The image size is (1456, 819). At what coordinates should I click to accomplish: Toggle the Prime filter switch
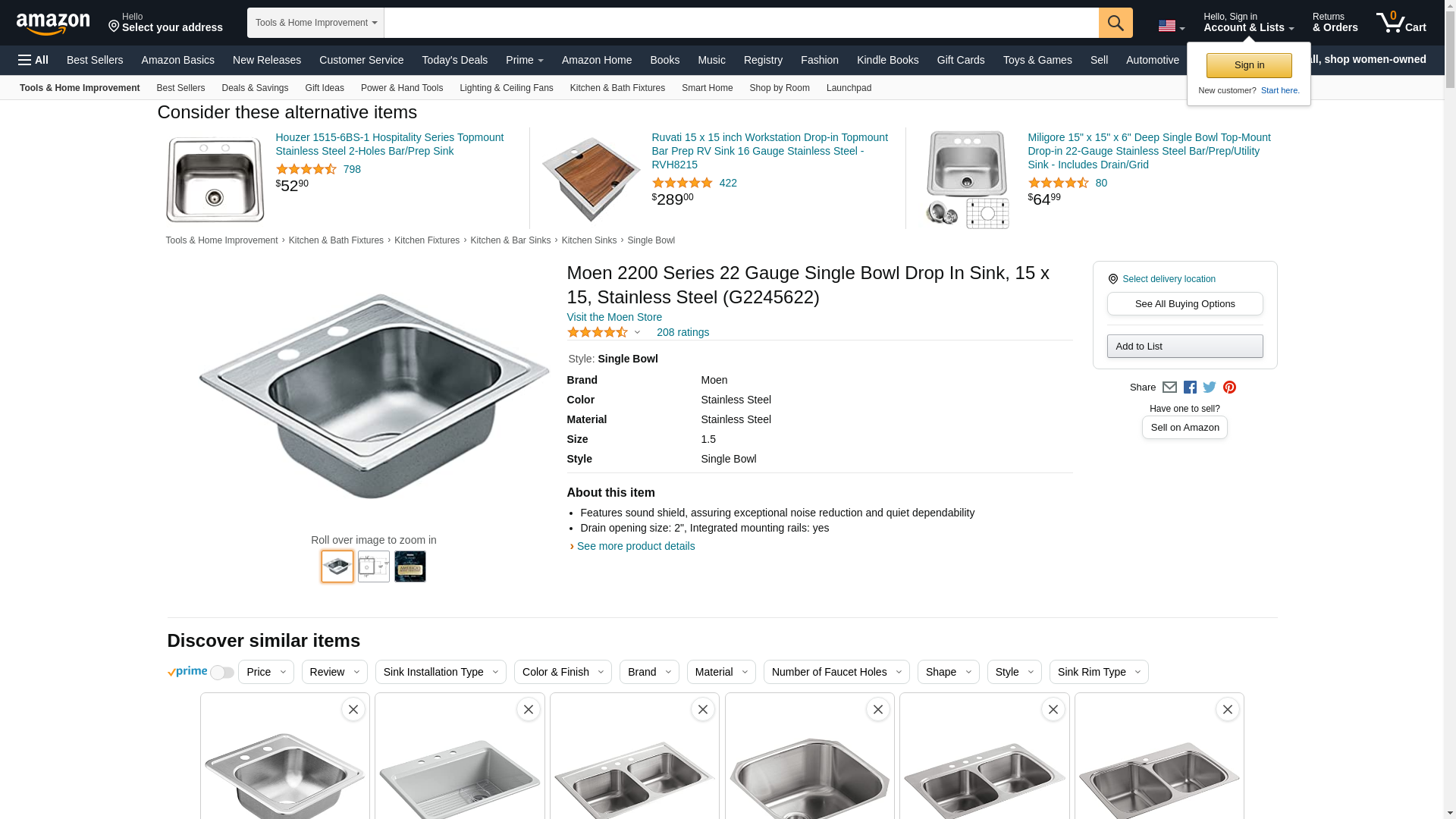click(221, 673)
